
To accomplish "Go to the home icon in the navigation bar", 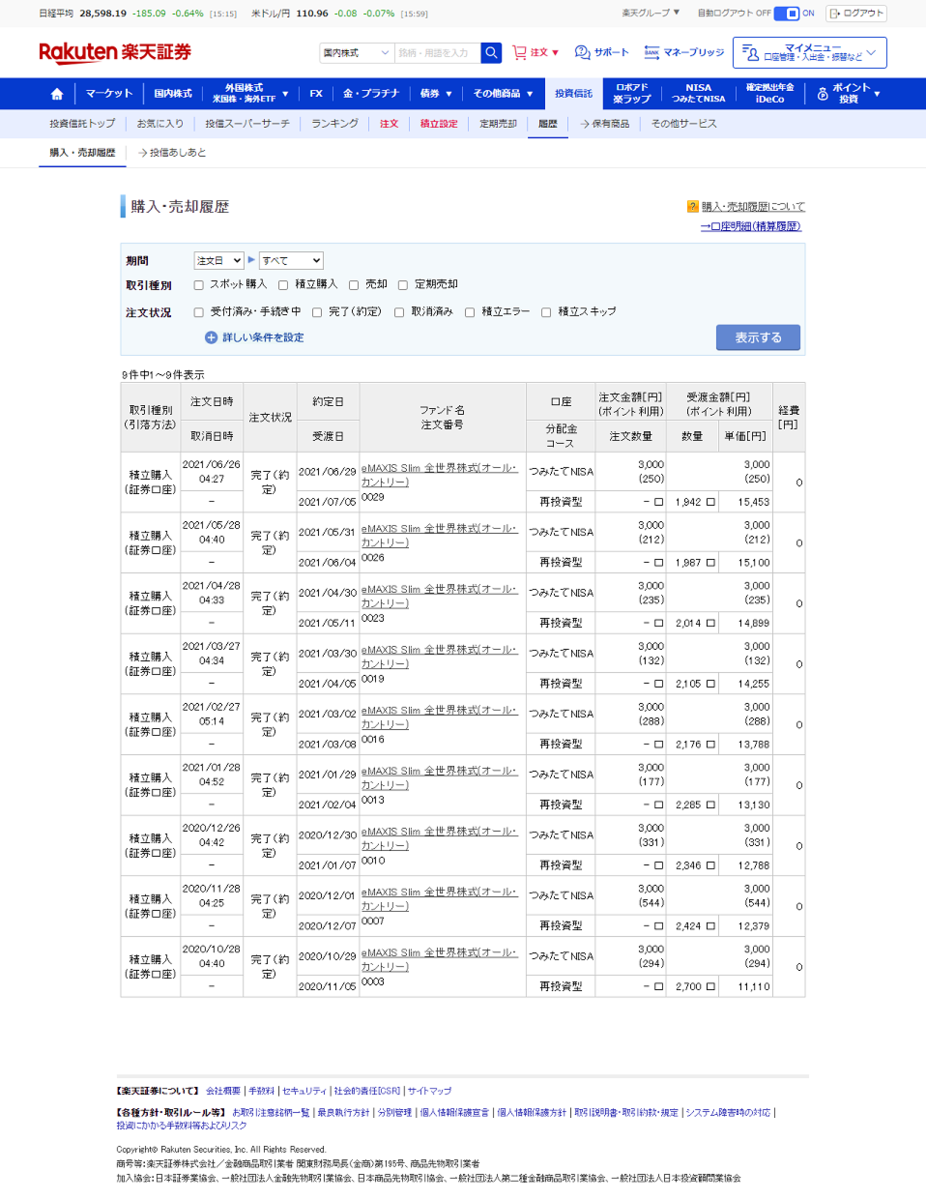I will [x=57, y=94].
